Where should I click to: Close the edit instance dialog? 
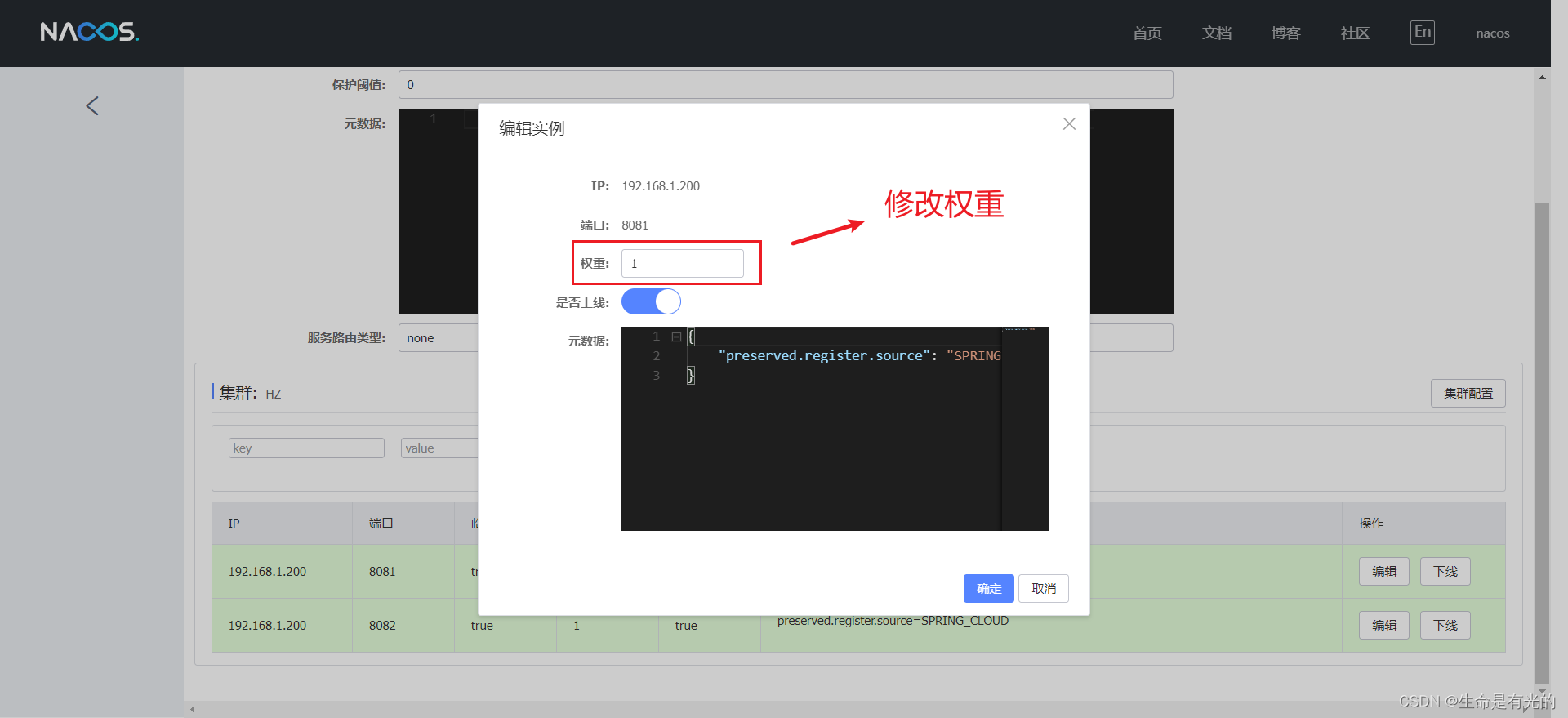pyautogui.click(x=1069, y=124)
